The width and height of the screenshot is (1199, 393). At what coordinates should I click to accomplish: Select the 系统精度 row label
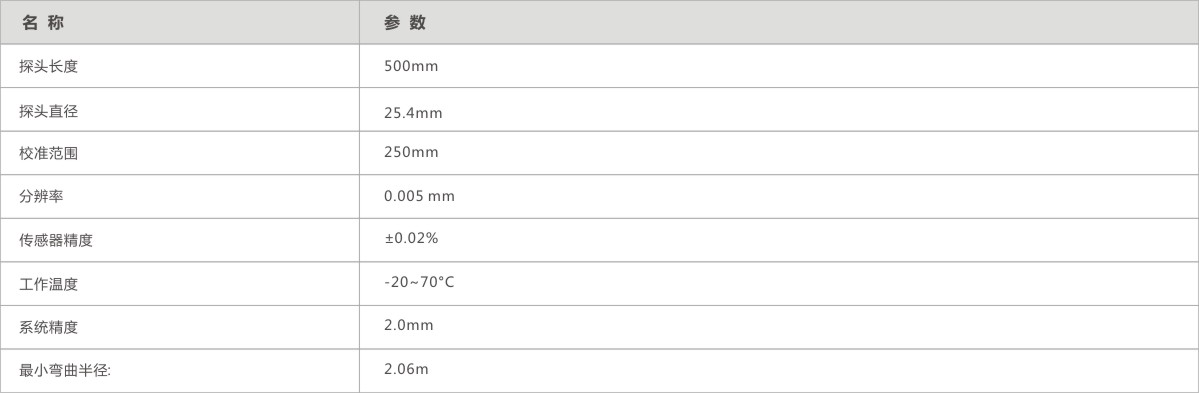[x=48, y=328]
